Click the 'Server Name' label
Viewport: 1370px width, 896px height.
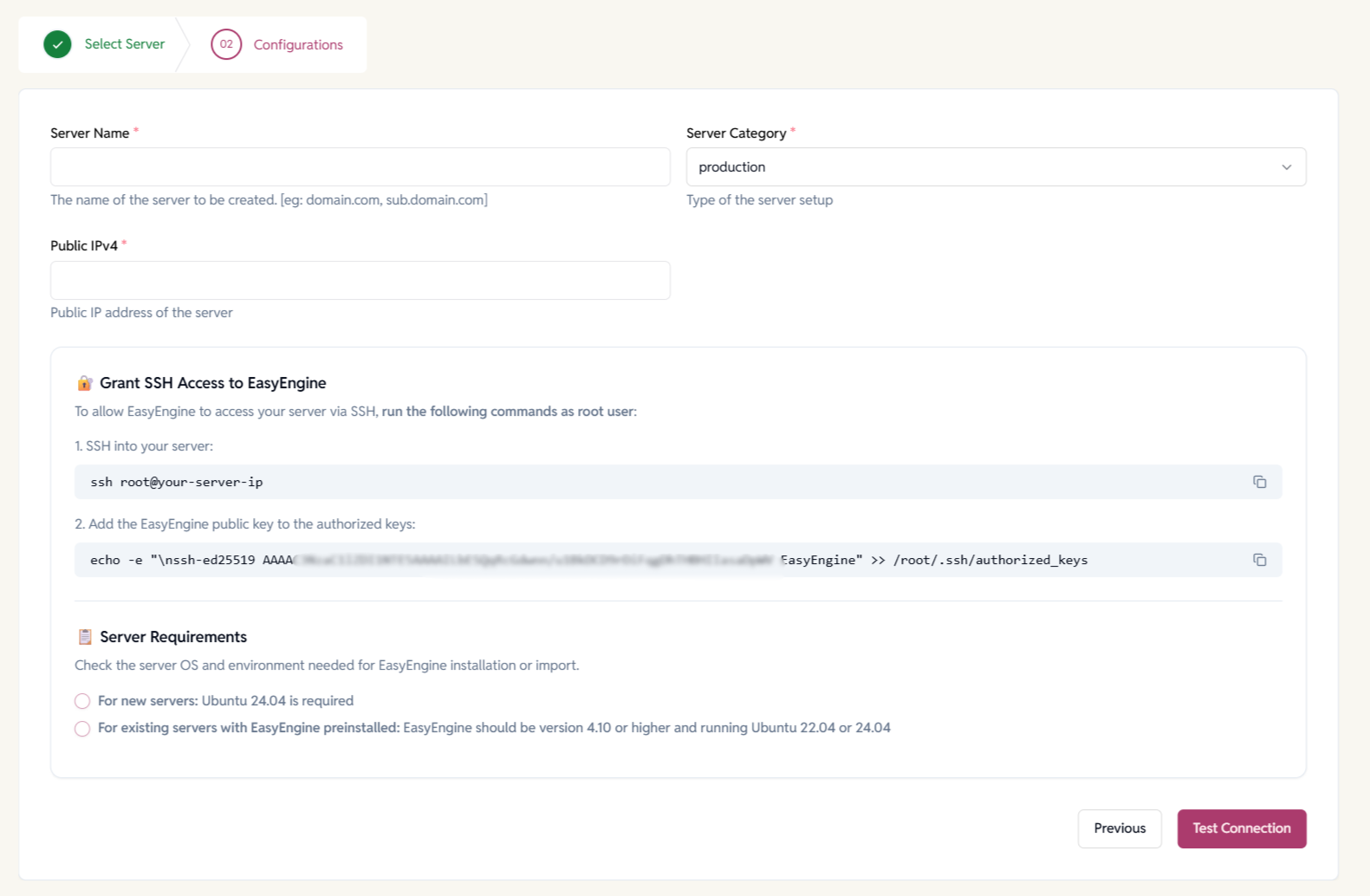(90, 133)
